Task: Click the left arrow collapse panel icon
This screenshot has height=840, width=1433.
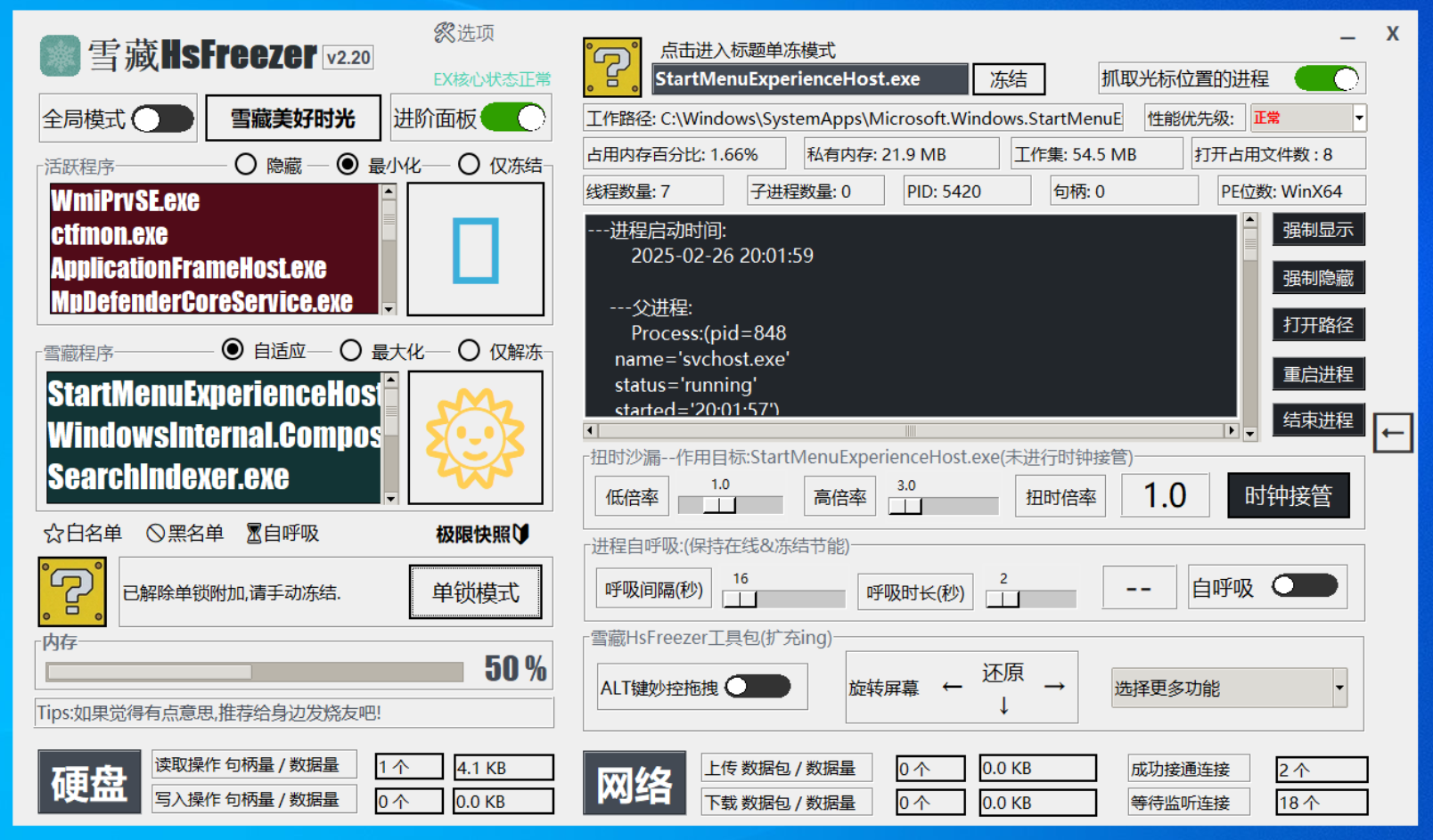Action: (x=1392, y=434)
